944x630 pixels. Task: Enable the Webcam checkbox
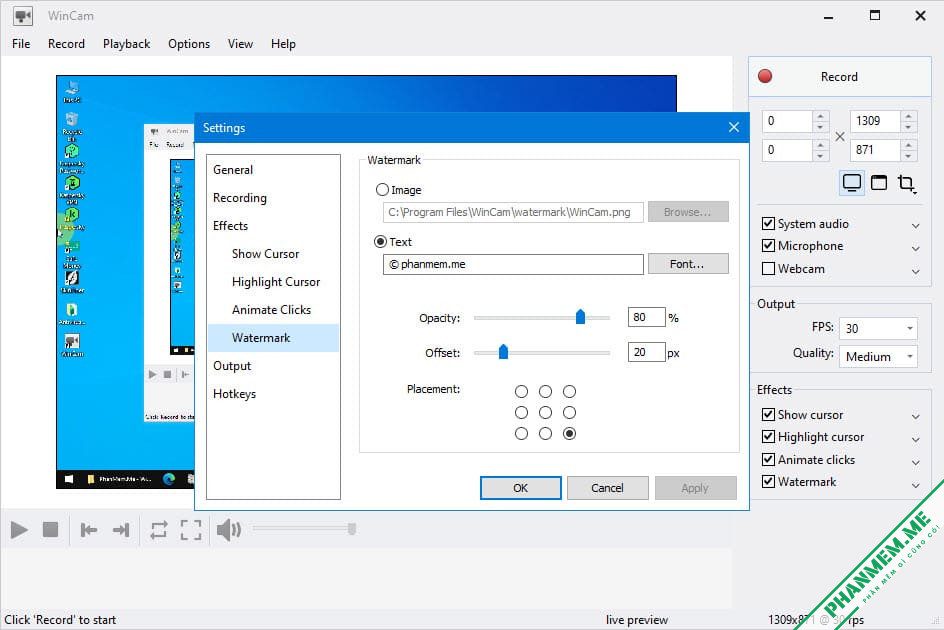(x=768, y=269)
